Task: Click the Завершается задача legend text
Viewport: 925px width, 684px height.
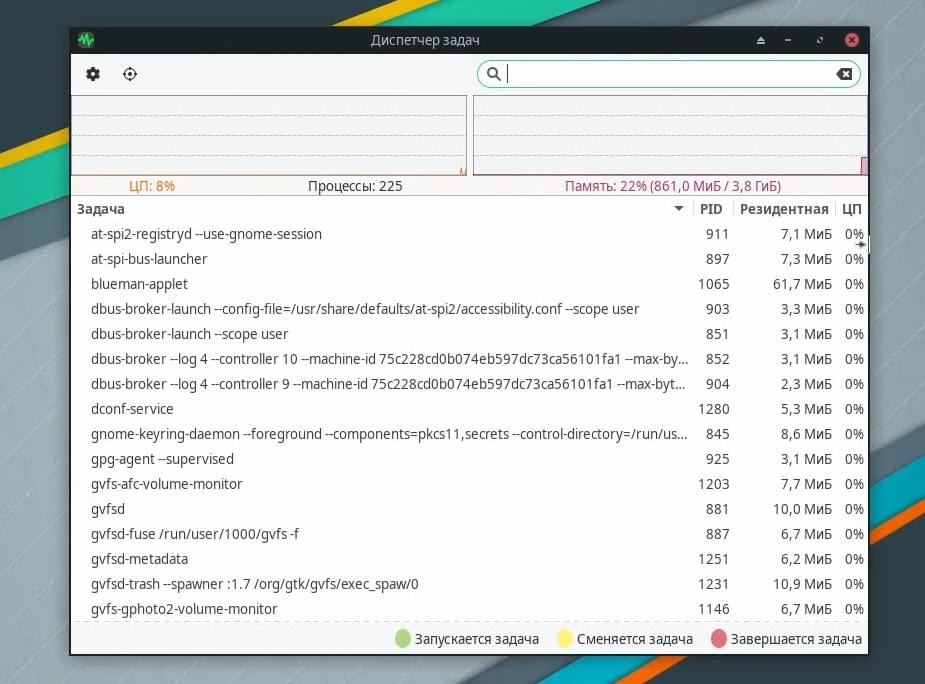Action: pos(796,639)
